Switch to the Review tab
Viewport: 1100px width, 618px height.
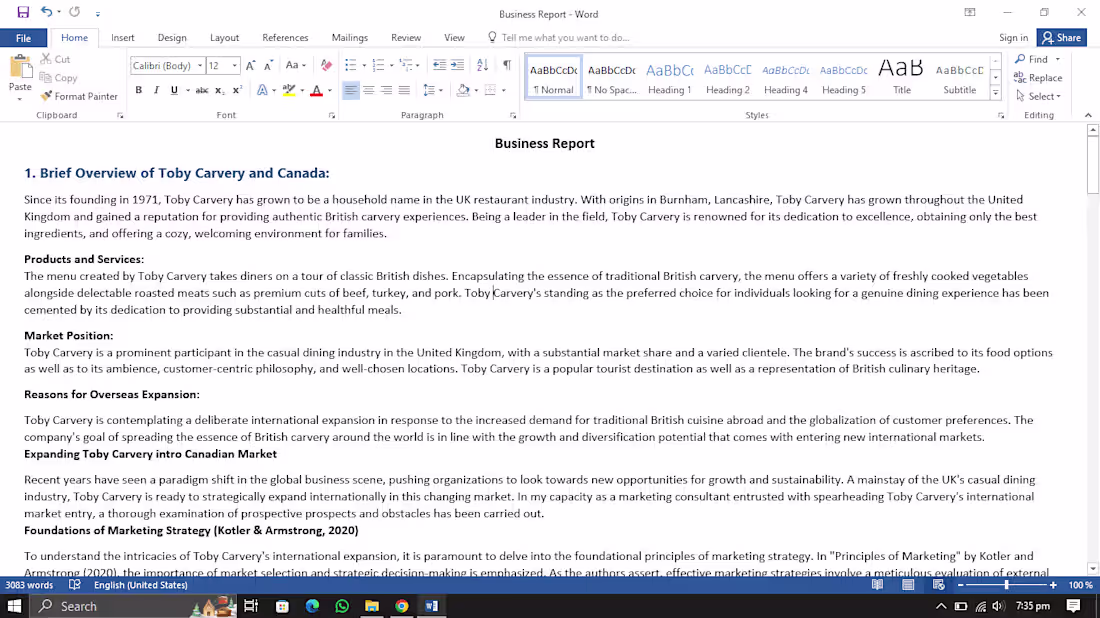click(x=405, y=38)
